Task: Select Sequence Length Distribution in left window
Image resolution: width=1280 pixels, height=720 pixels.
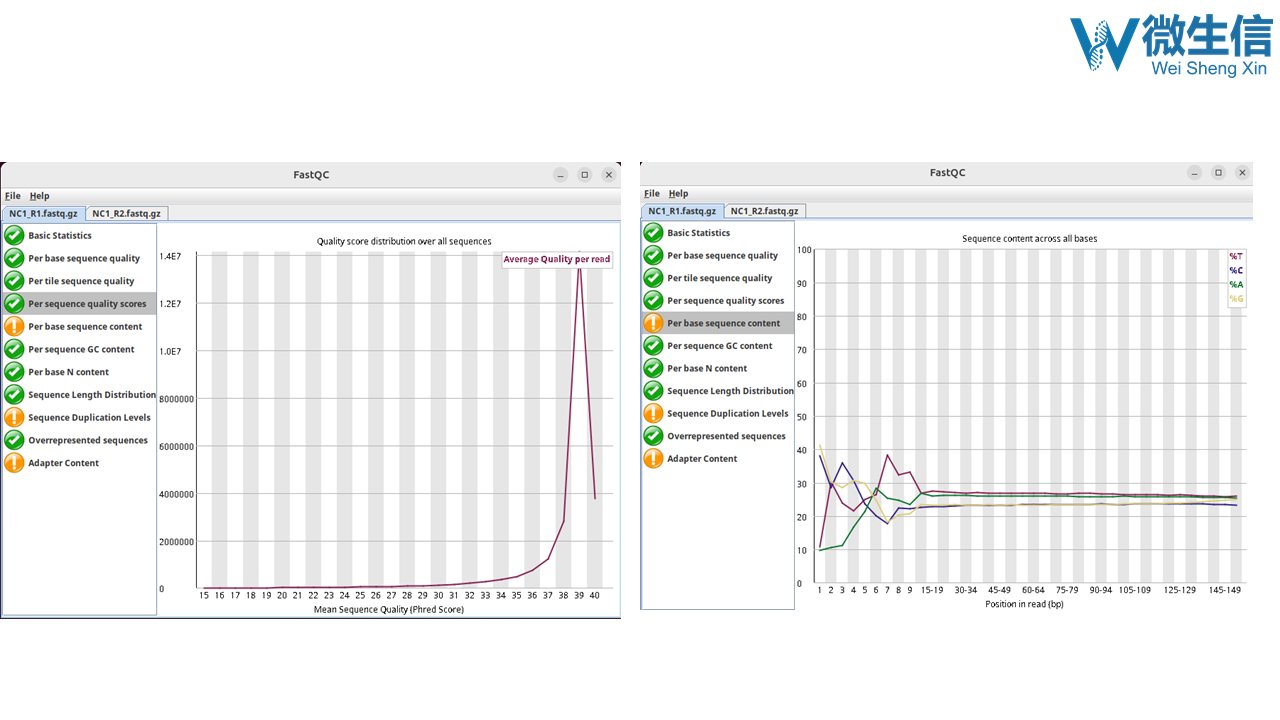Action: (x=92, y=395)
